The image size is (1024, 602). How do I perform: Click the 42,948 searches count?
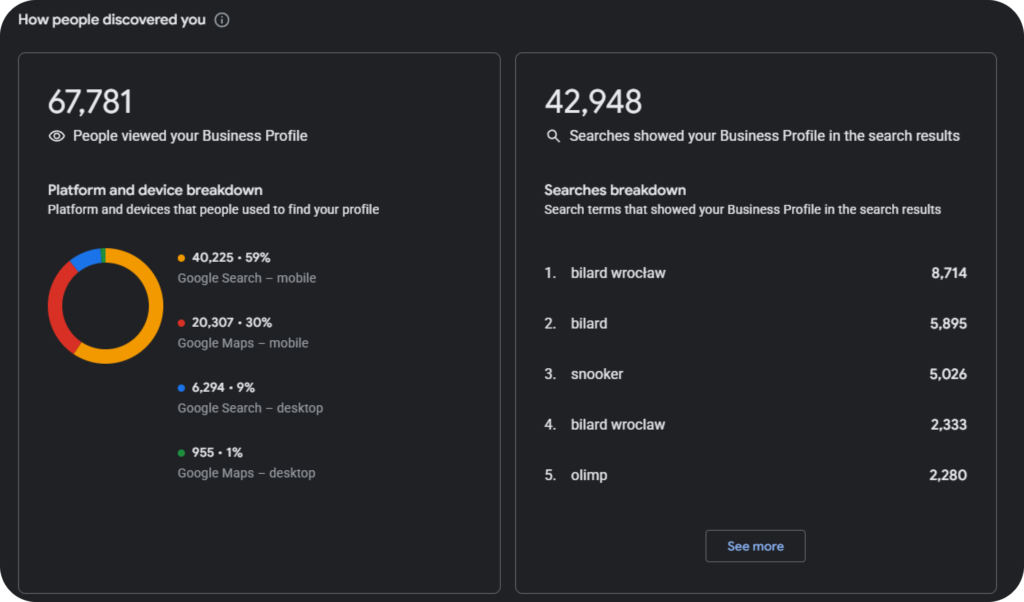click(x=593, y=102)
